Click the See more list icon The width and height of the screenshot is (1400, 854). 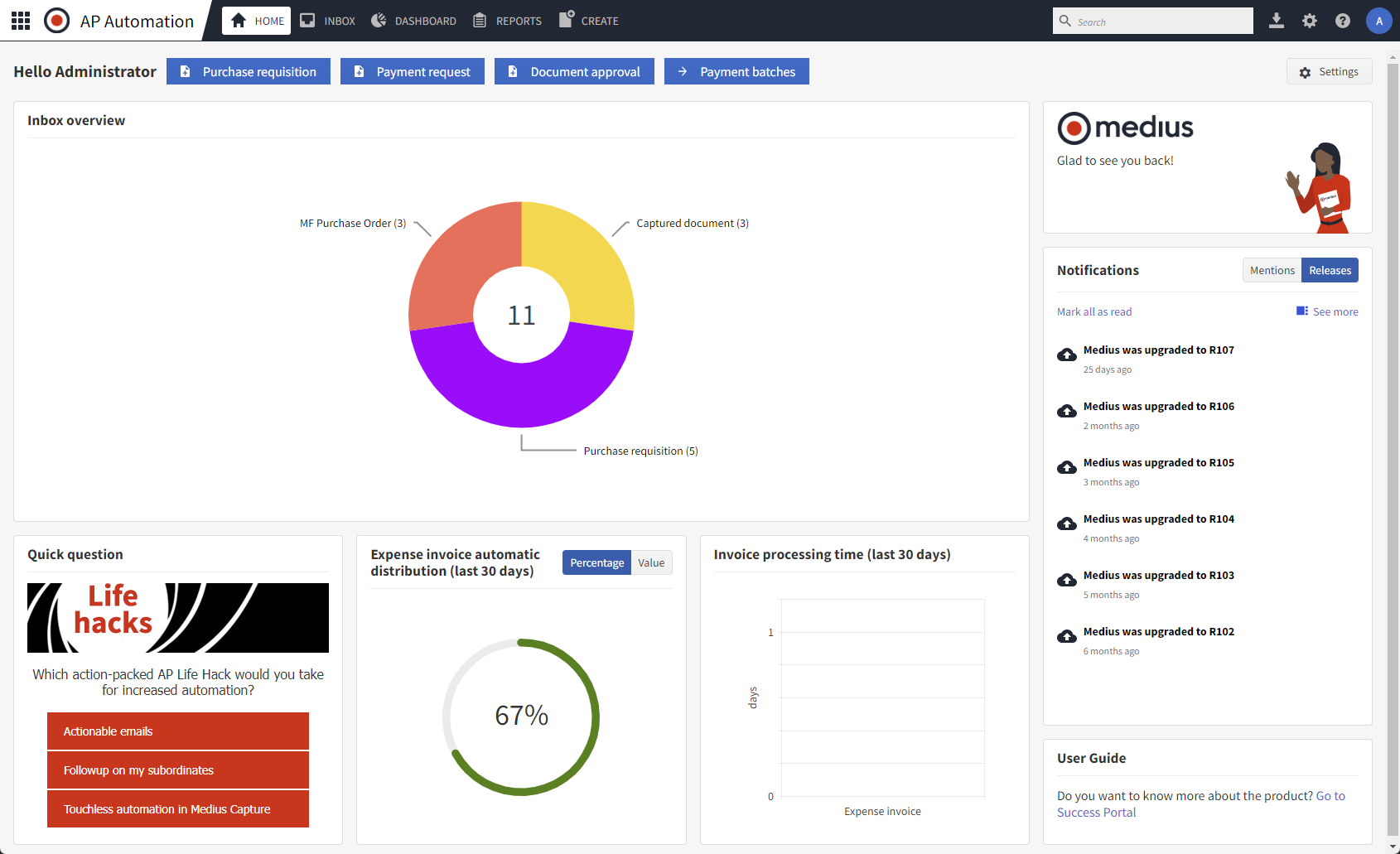coord(1302,311)
